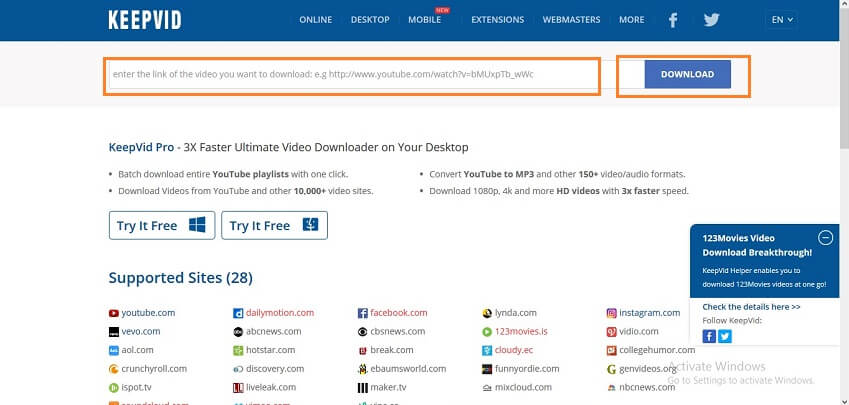Click the DOWNLOAD button
Viewport: 849px width, 405px height.
687,74
